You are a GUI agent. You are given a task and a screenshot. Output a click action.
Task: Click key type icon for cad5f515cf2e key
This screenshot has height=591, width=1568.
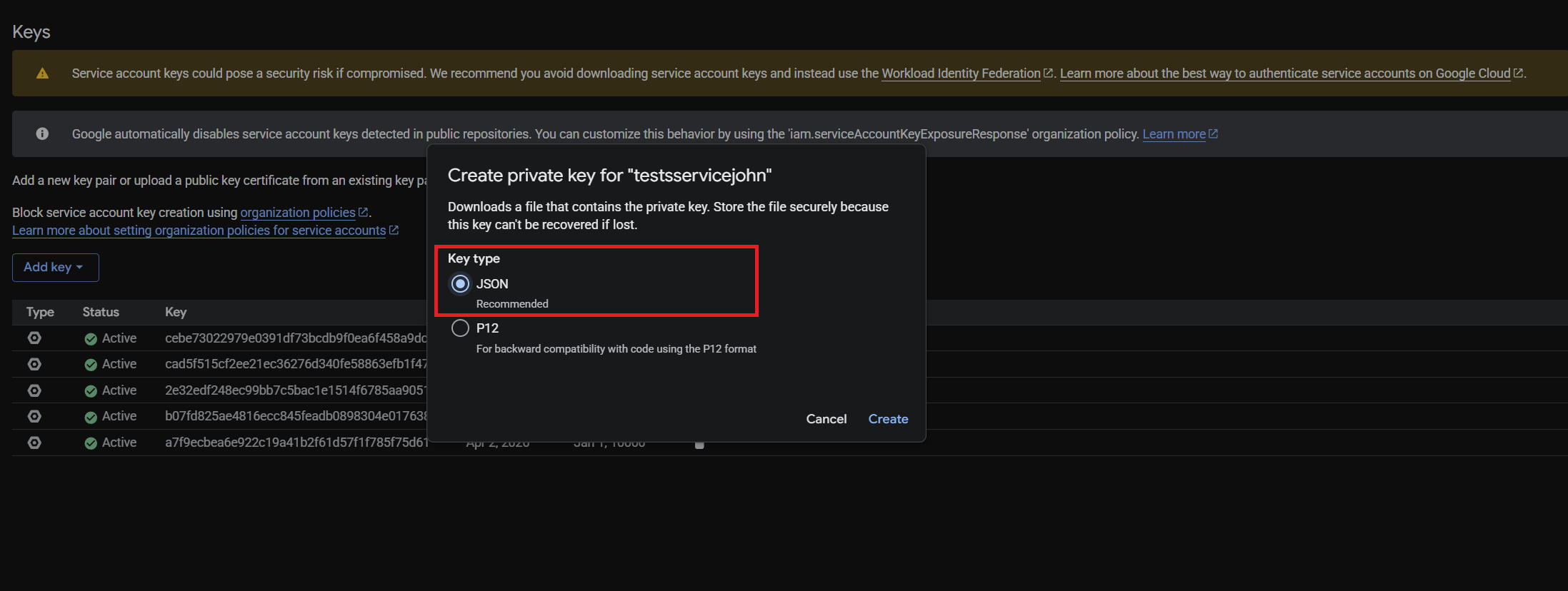34,364
